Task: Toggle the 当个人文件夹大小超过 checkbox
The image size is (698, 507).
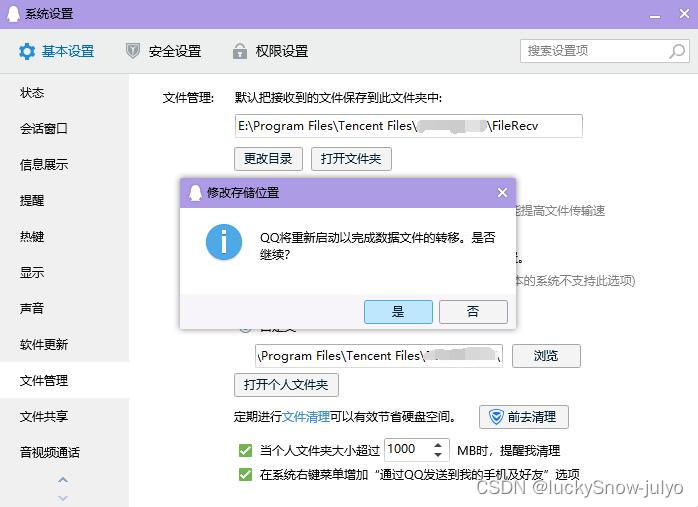Action: point(245,450)
